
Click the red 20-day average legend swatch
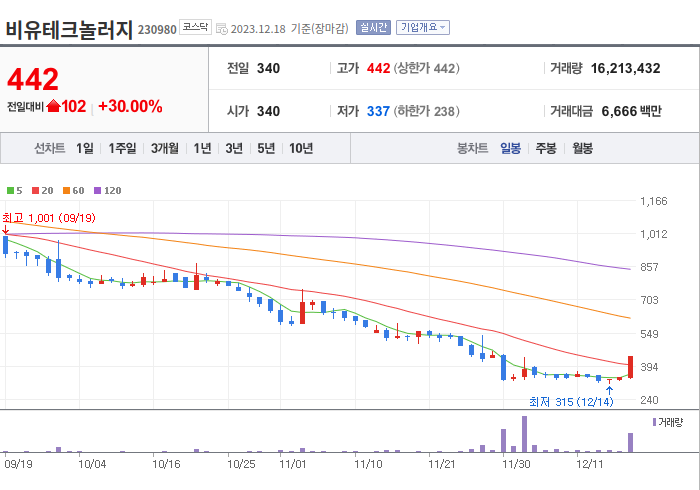coord(36,191)
